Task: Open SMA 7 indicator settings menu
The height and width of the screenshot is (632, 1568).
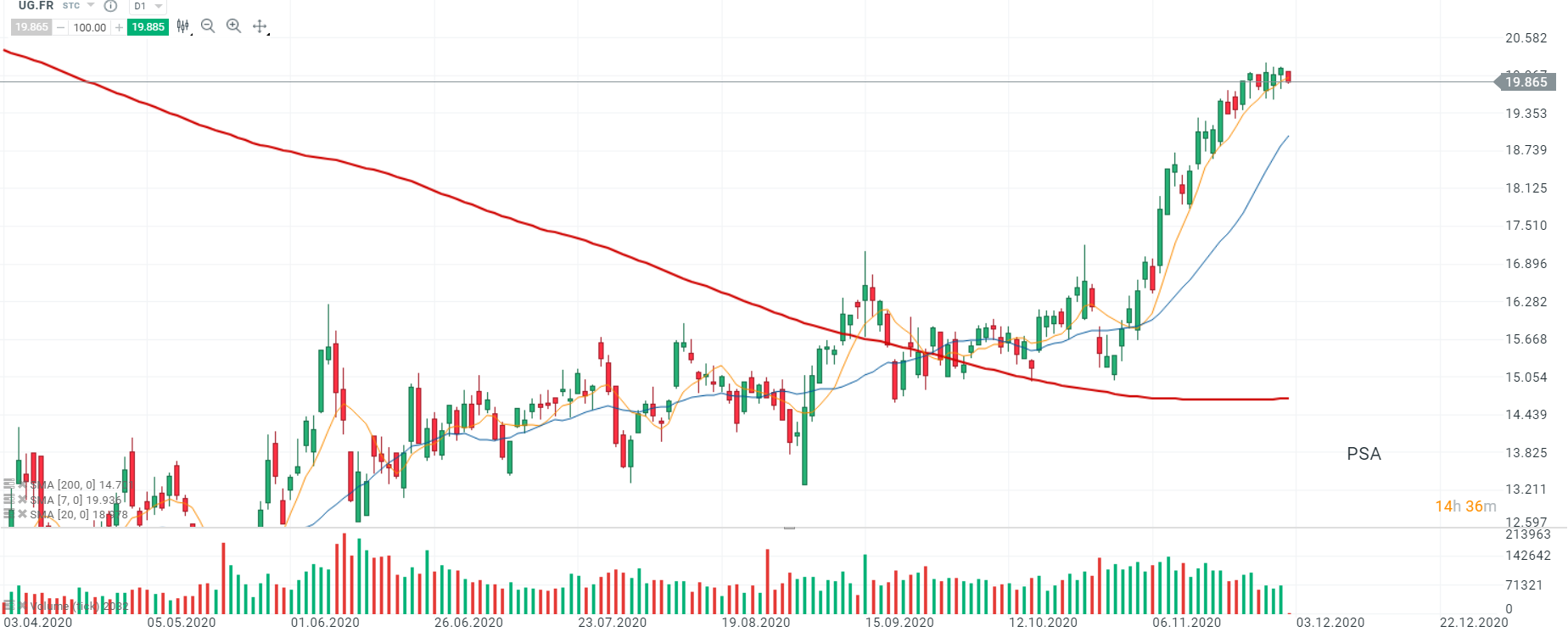Action: (8, 500)
